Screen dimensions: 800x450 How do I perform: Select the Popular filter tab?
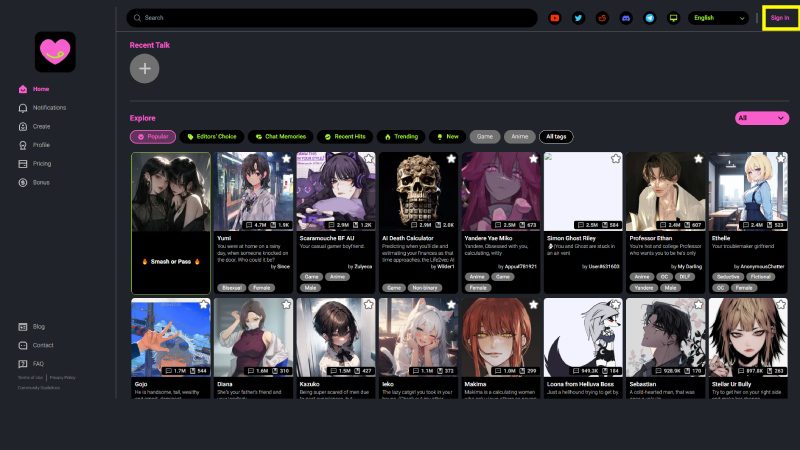(x=153, y=137)
